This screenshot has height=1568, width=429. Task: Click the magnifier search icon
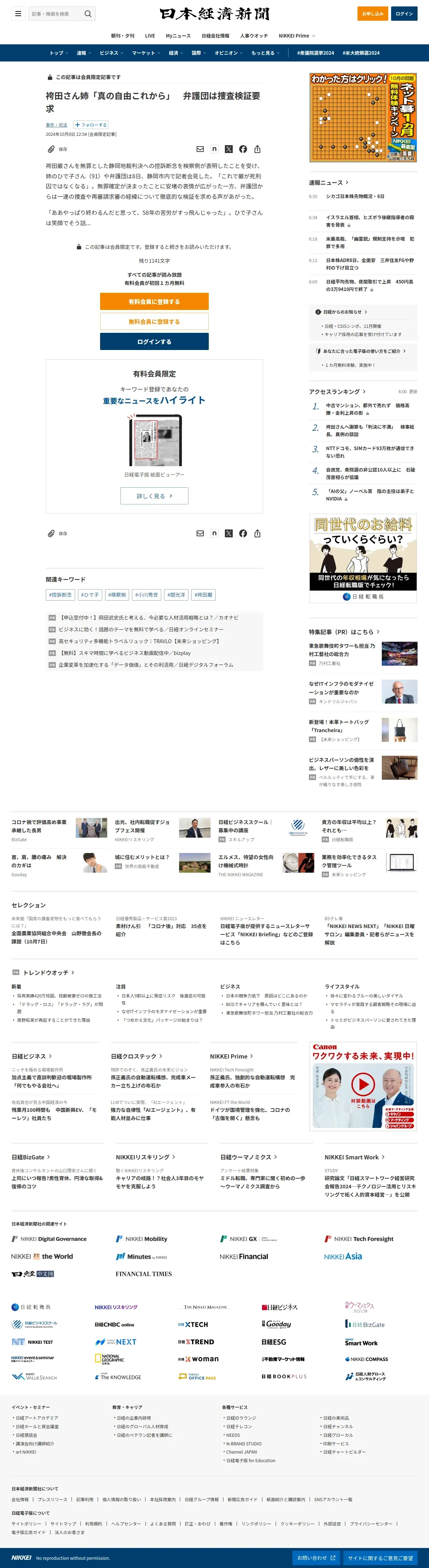[x=88, y=13]
